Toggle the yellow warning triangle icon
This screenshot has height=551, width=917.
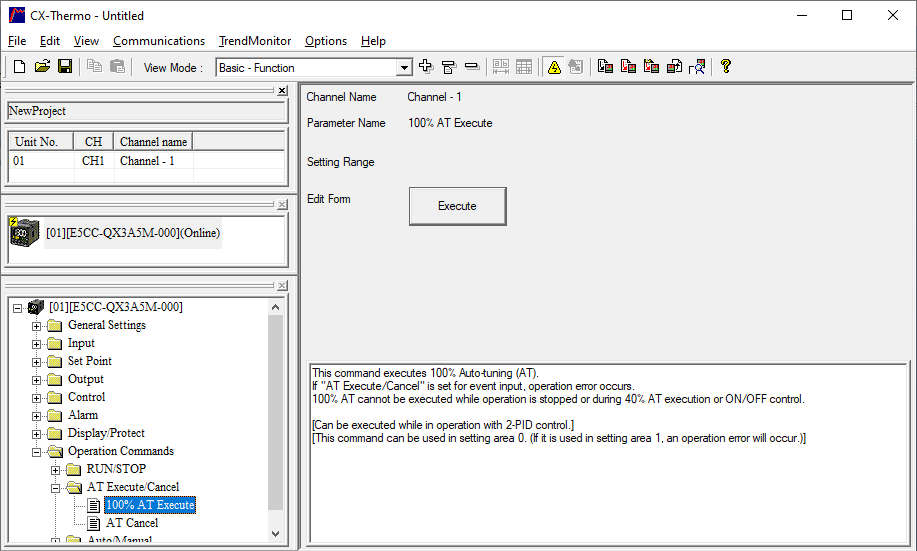click(x=554, y=67)
